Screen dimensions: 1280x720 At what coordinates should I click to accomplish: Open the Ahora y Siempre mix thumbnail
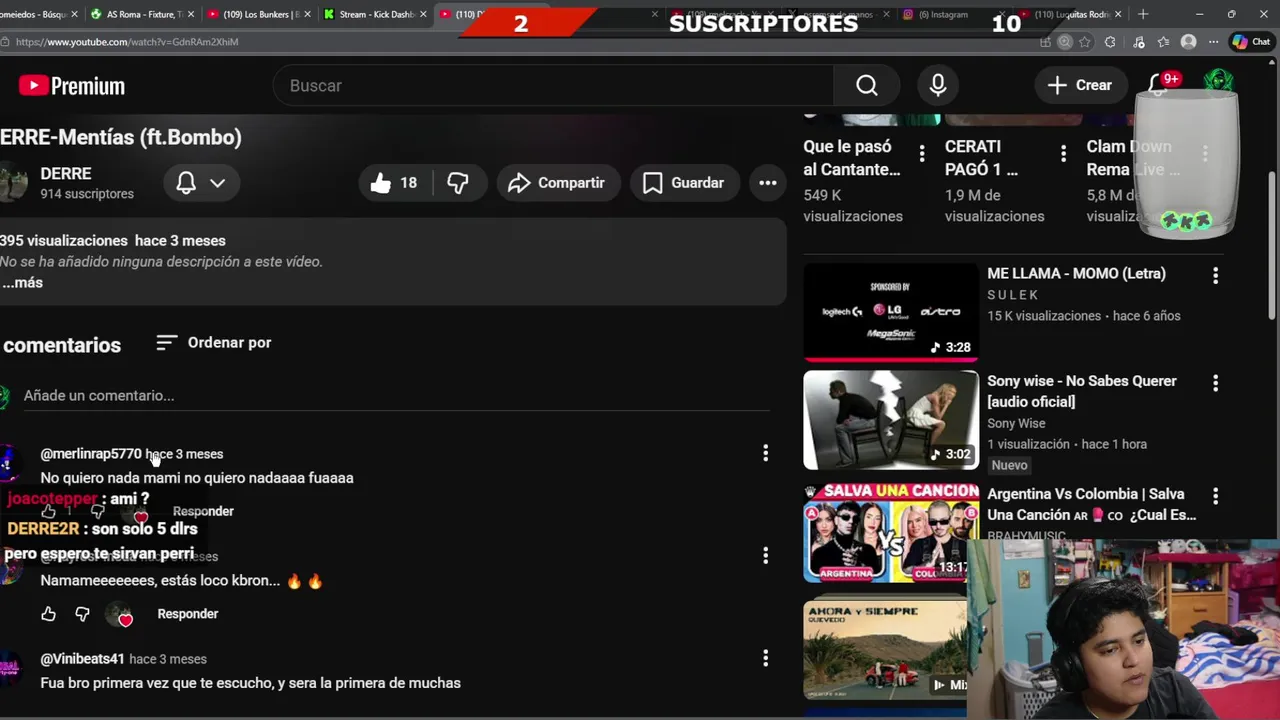click(x=885, y=649)
